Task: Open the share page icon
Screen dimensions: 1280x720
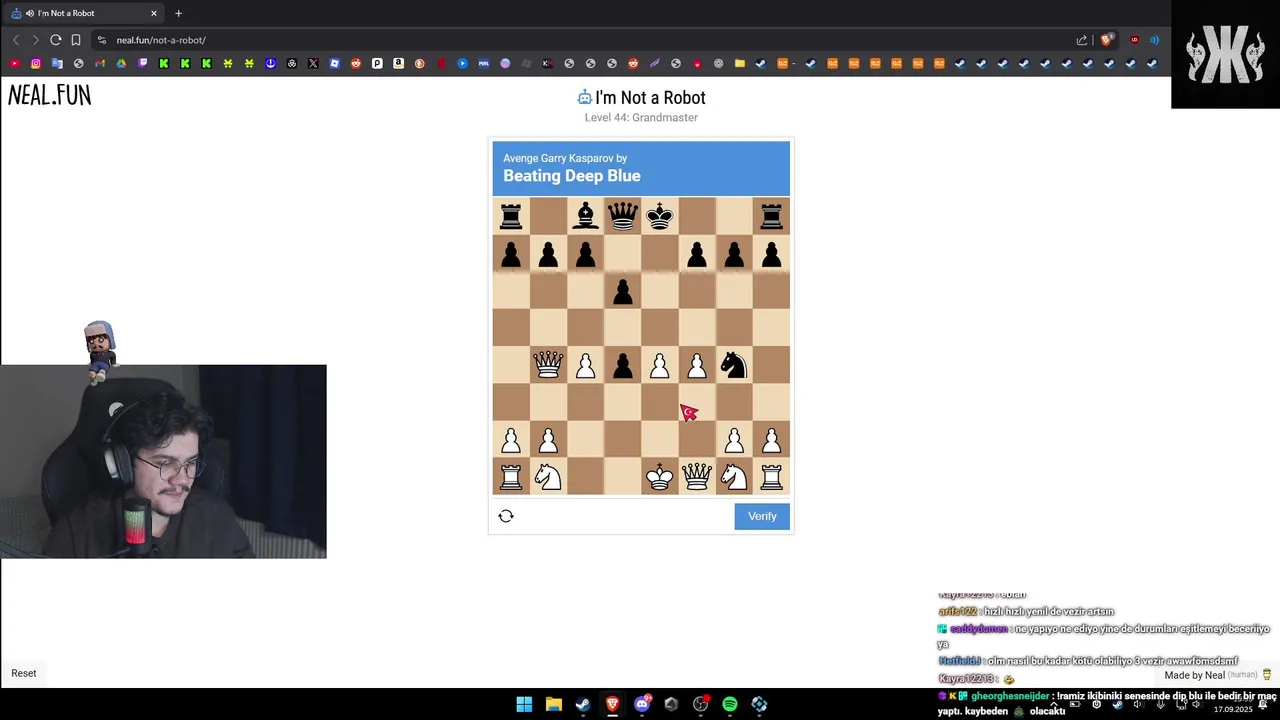Action: point(1081,40)
